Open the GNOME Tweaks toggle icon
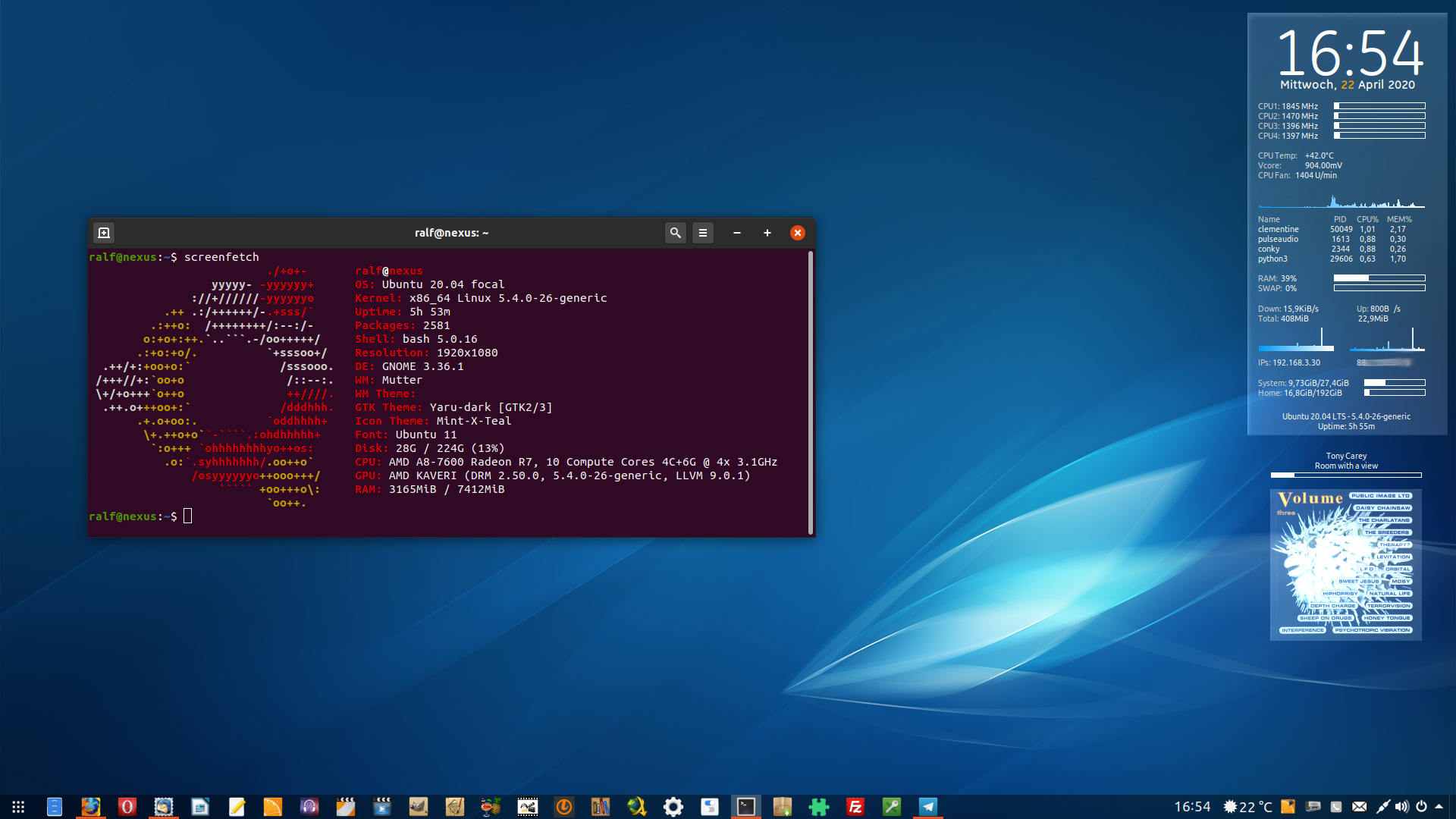The image size is (1456, 819). [710, 807]
